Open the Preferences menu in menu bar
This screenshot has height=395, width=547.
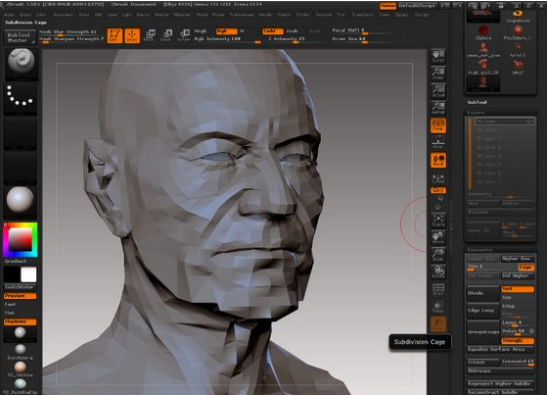click(x=241, y=15)
